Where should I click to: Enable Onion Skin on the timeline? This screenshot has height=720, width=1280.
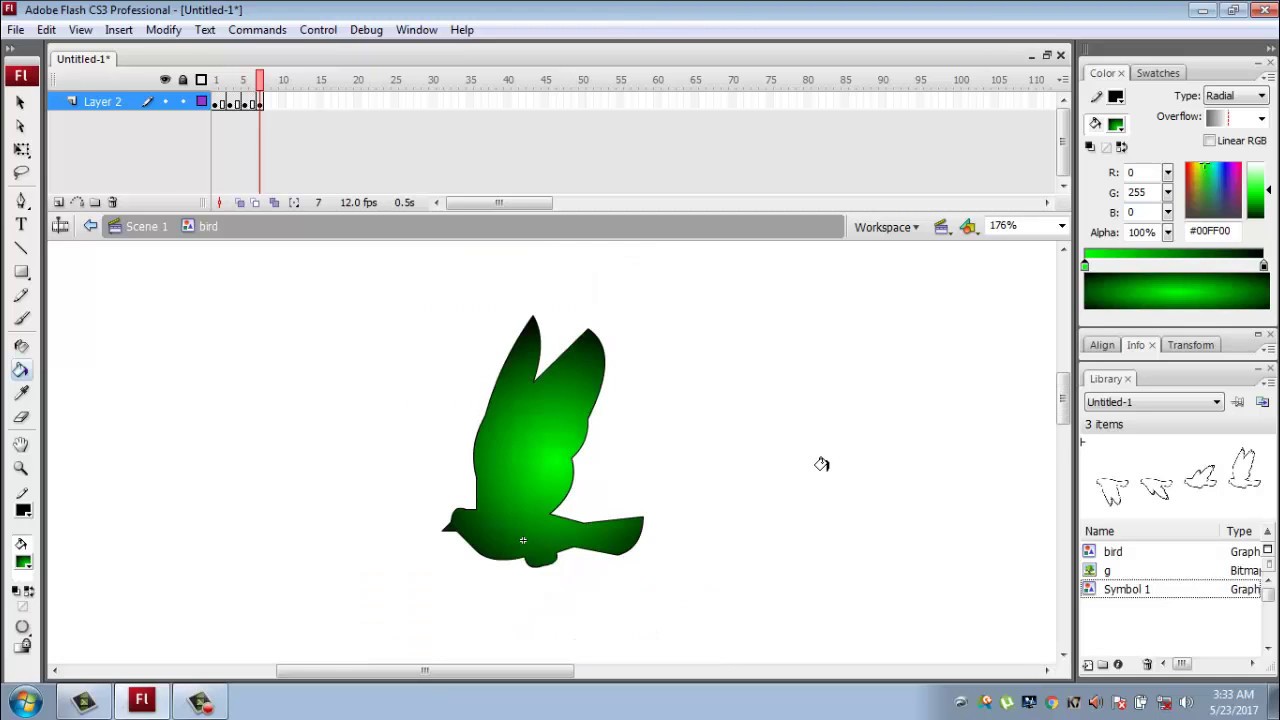[x=240, y=202]
